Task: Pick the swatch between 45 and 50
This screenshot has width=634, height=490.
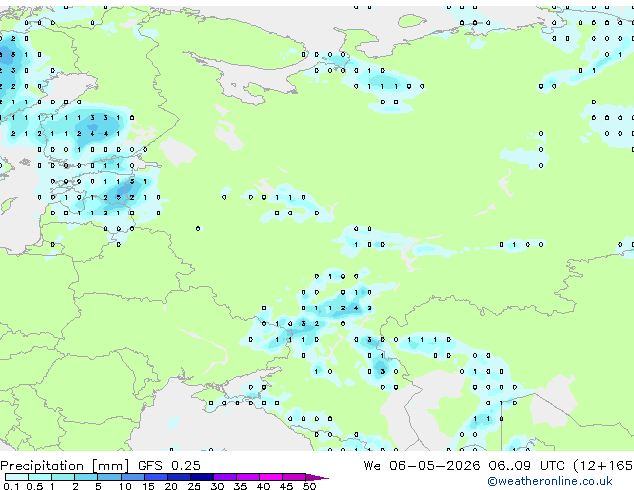Action: [x=294, y=477]
